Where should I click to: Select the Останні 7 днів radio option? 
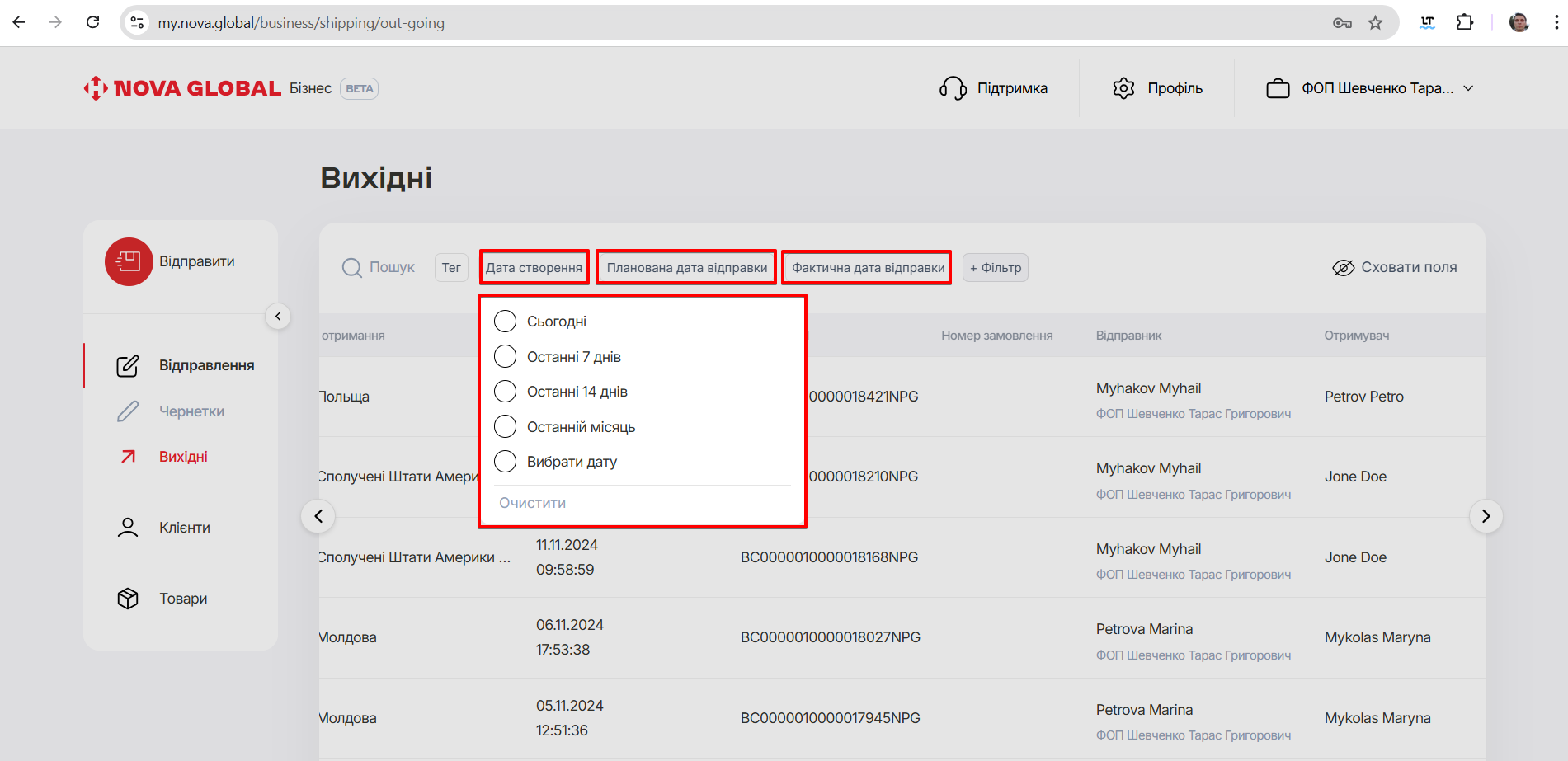point(505,357)
